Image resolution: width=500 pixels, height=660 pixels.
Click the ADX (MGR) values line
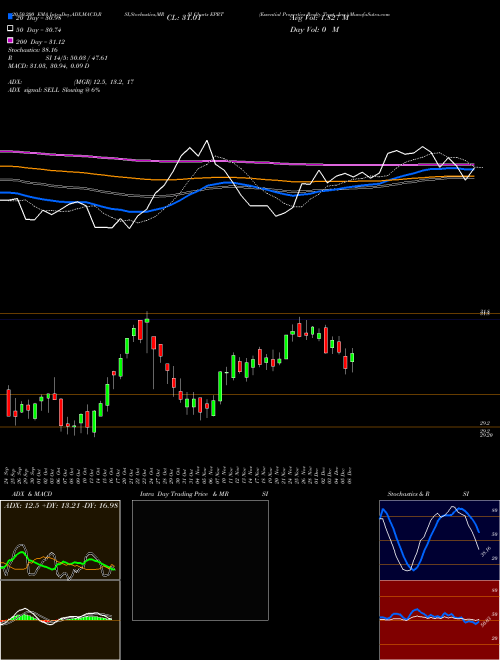coord(71,82)
